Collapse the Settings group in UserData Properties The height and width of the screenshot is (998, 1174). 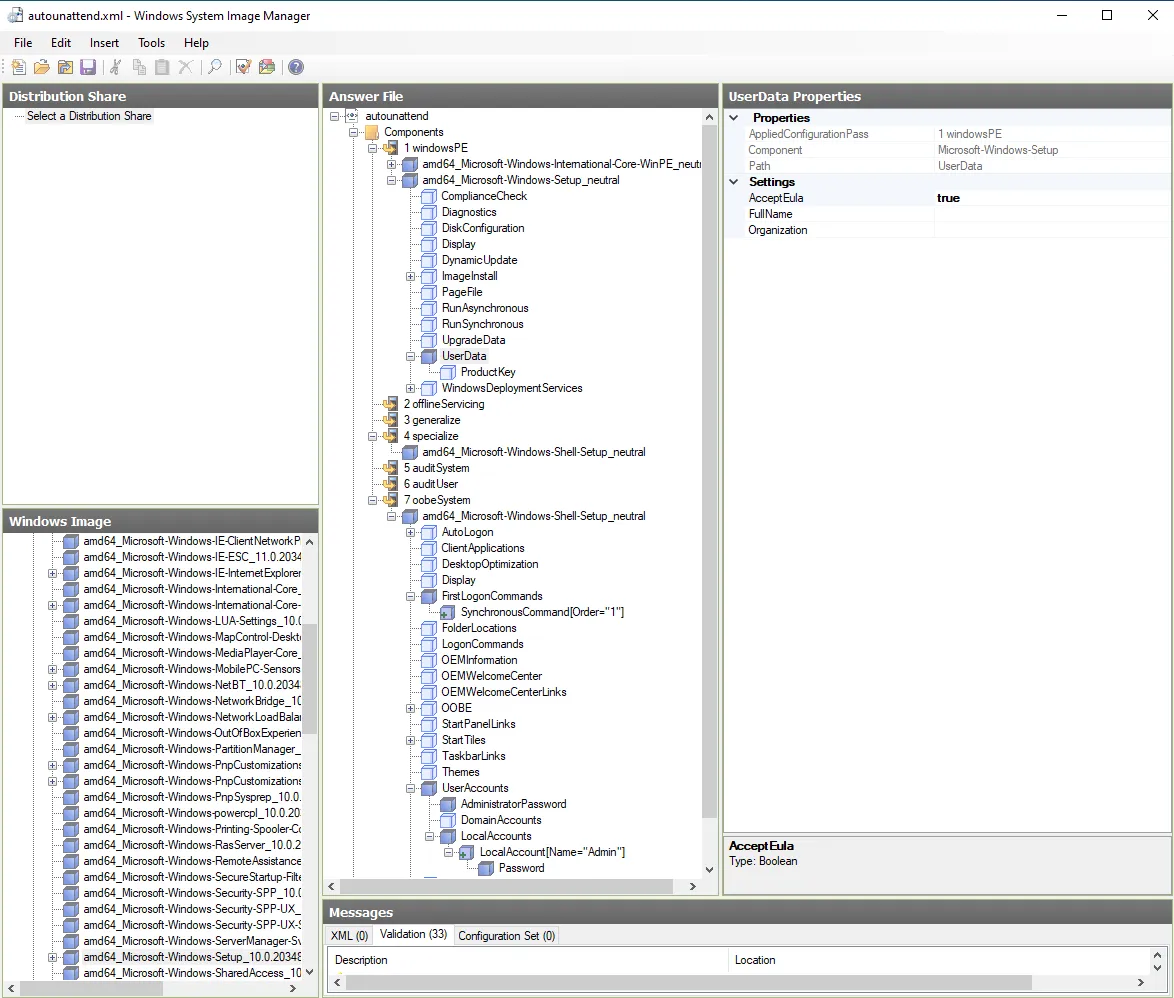(x=735, y=182)
